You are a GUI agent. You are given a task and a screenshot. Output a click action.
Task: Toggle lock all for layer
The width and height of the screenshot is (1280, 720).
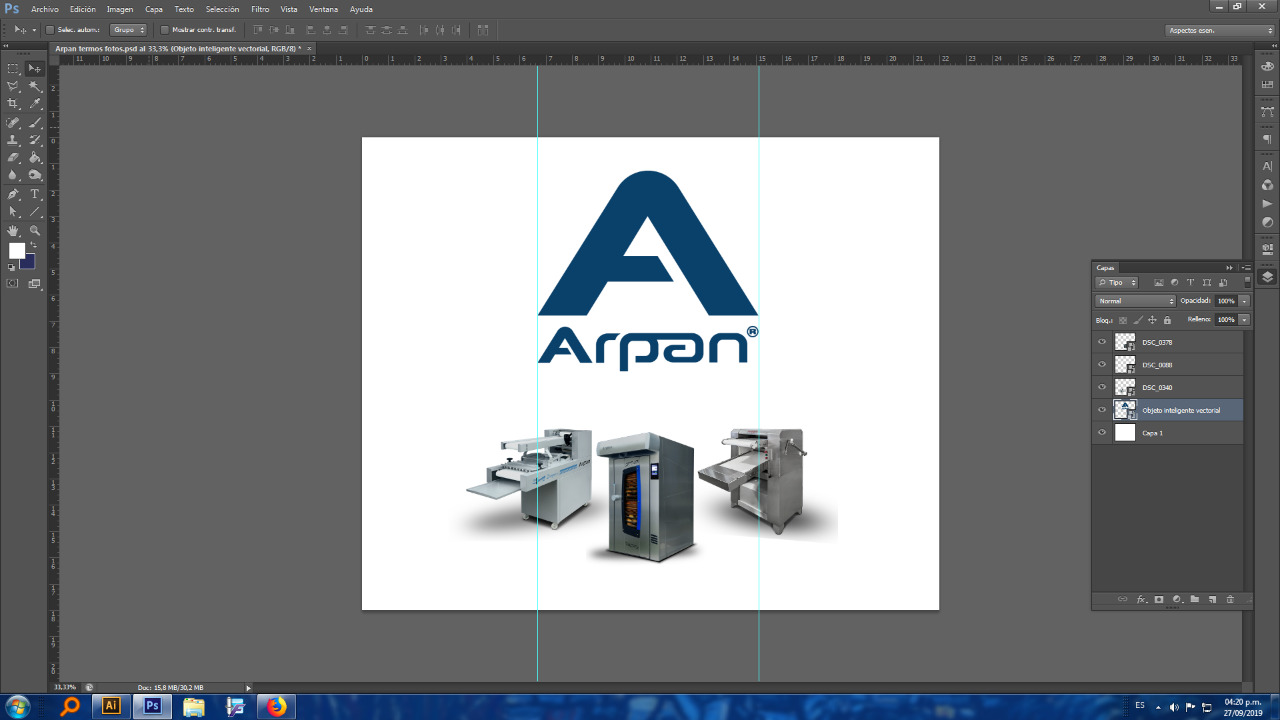[1167, 320]
